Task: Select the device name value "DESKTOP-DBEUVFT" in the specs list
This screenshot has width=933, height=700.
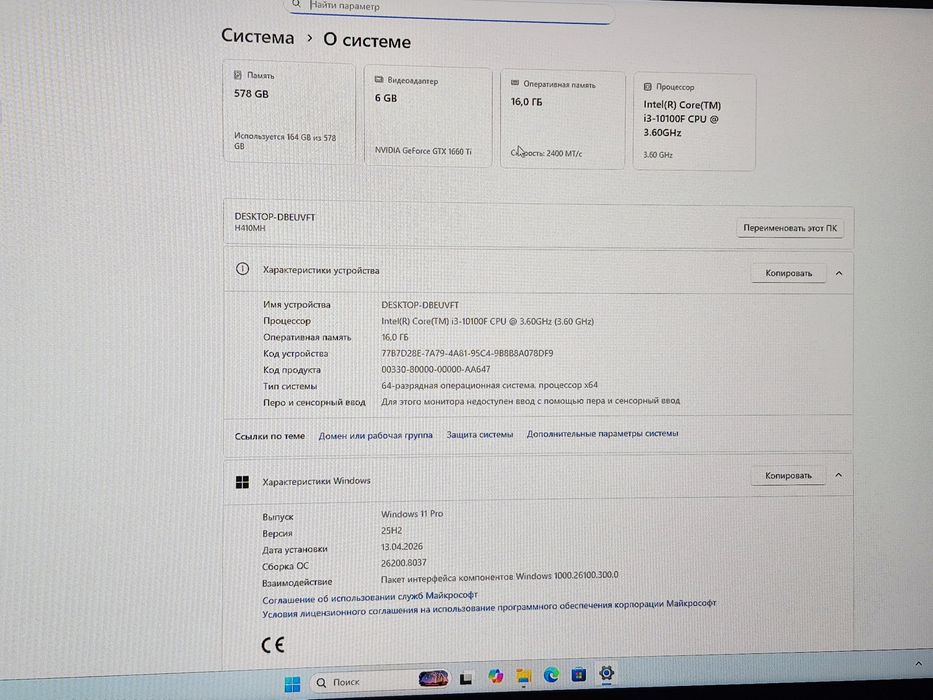Action: tap(420, 305)
